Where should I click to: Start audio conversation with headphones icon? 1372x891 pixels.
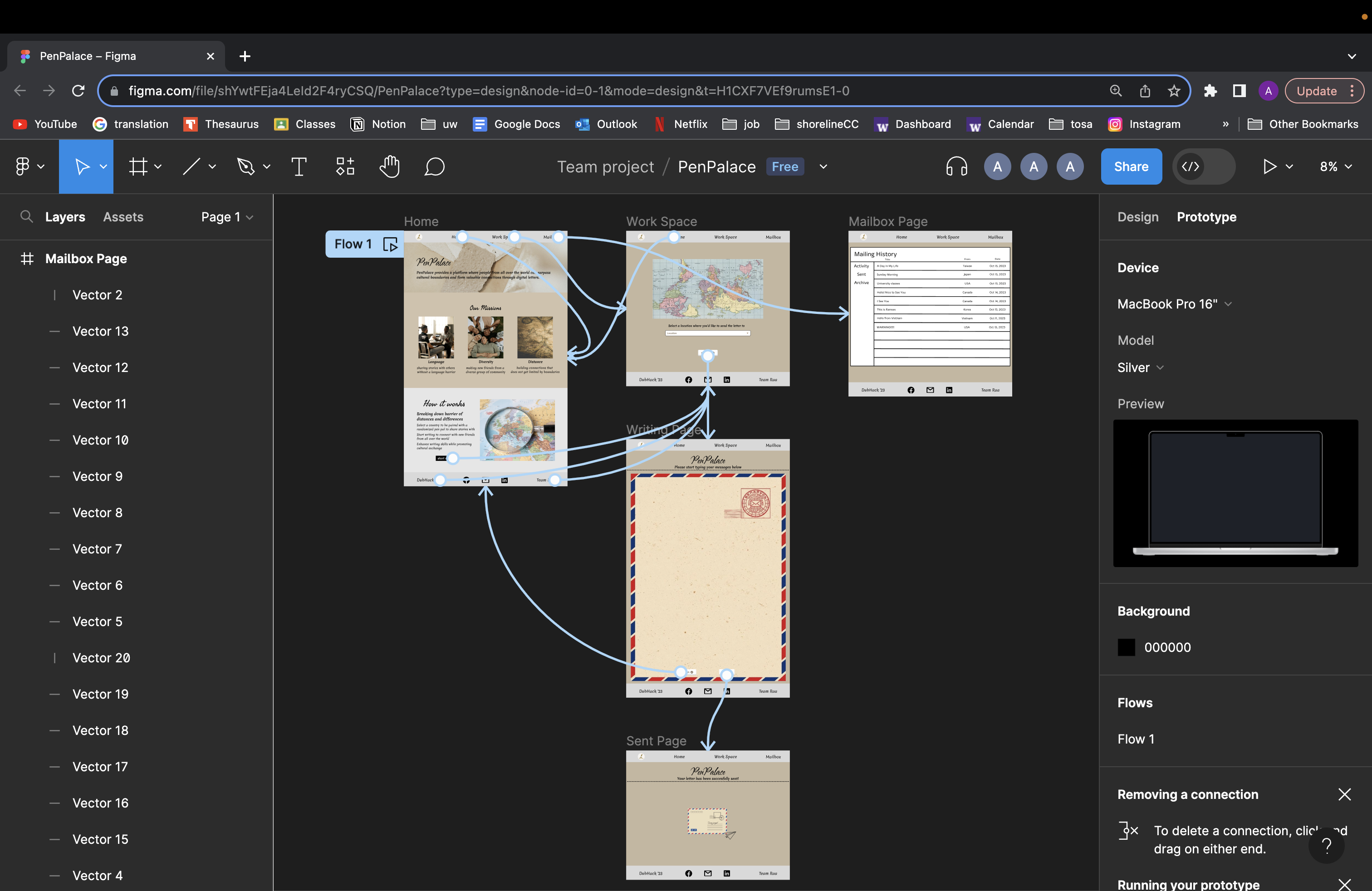(956, 166)
